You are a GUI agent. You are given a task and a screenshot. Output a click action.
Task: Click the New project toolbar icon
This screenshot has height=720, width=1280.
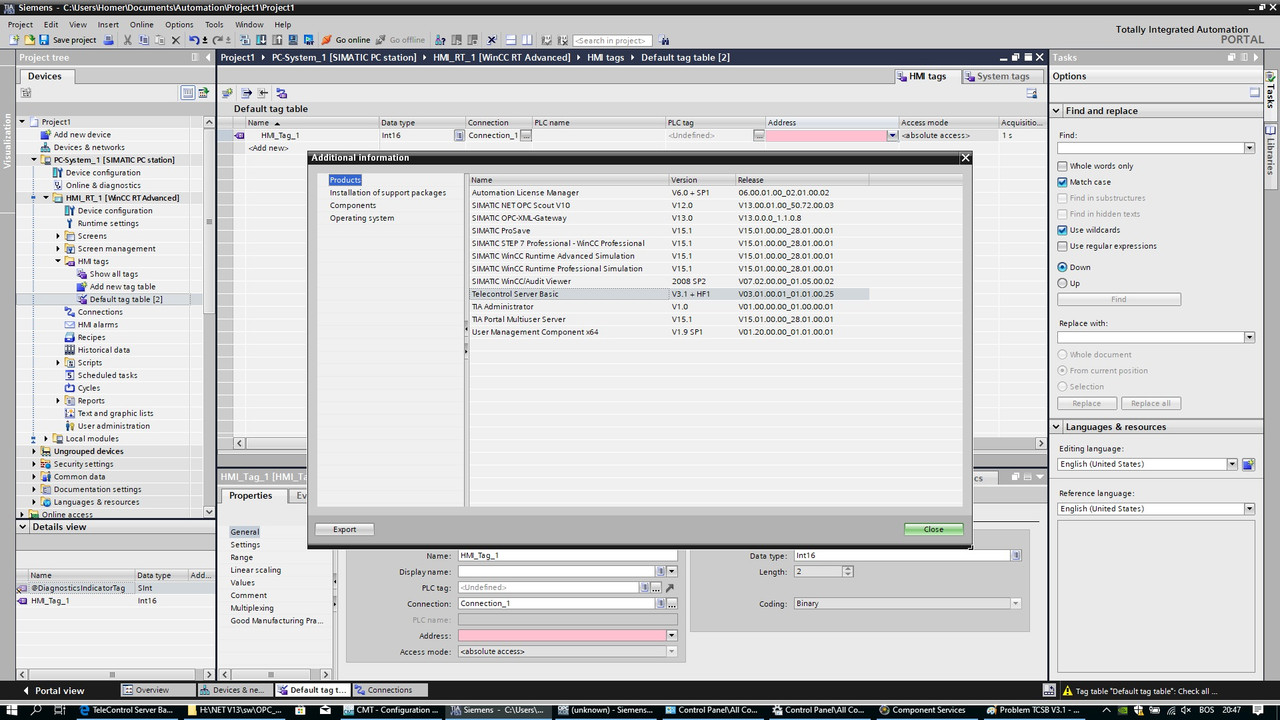click(x=14, y=40)
